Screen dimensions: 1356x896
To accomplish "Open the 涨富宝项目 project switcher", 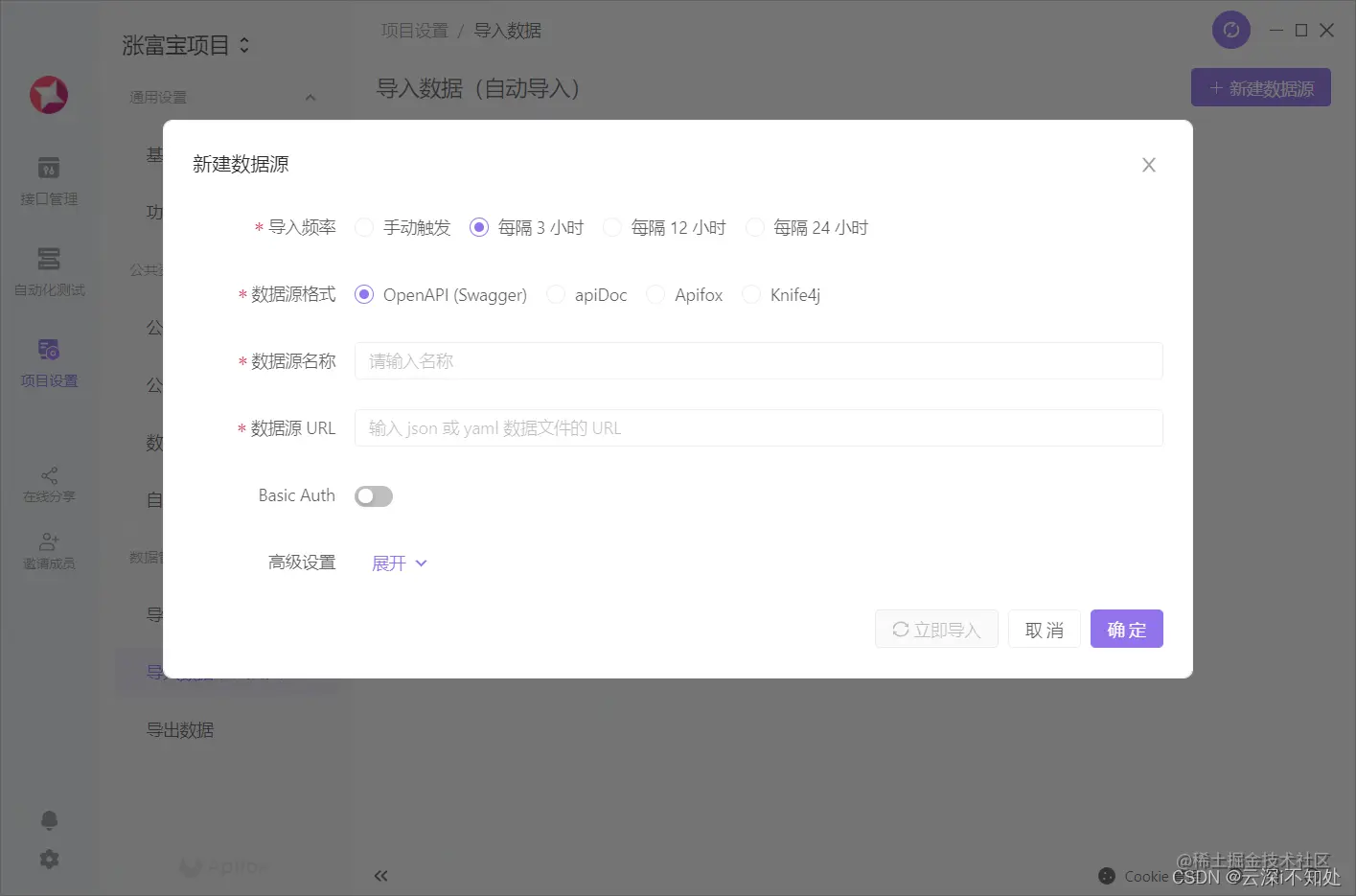I will (186, 45).
